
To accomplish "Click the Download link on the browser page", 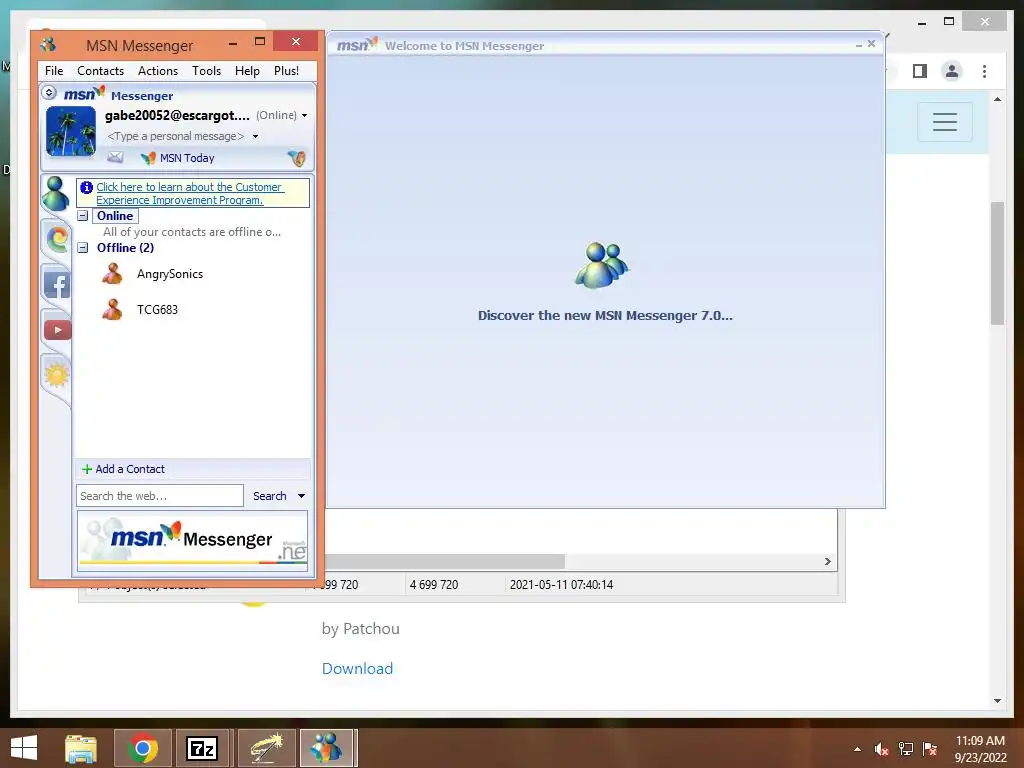I will [x=357, y=668].
